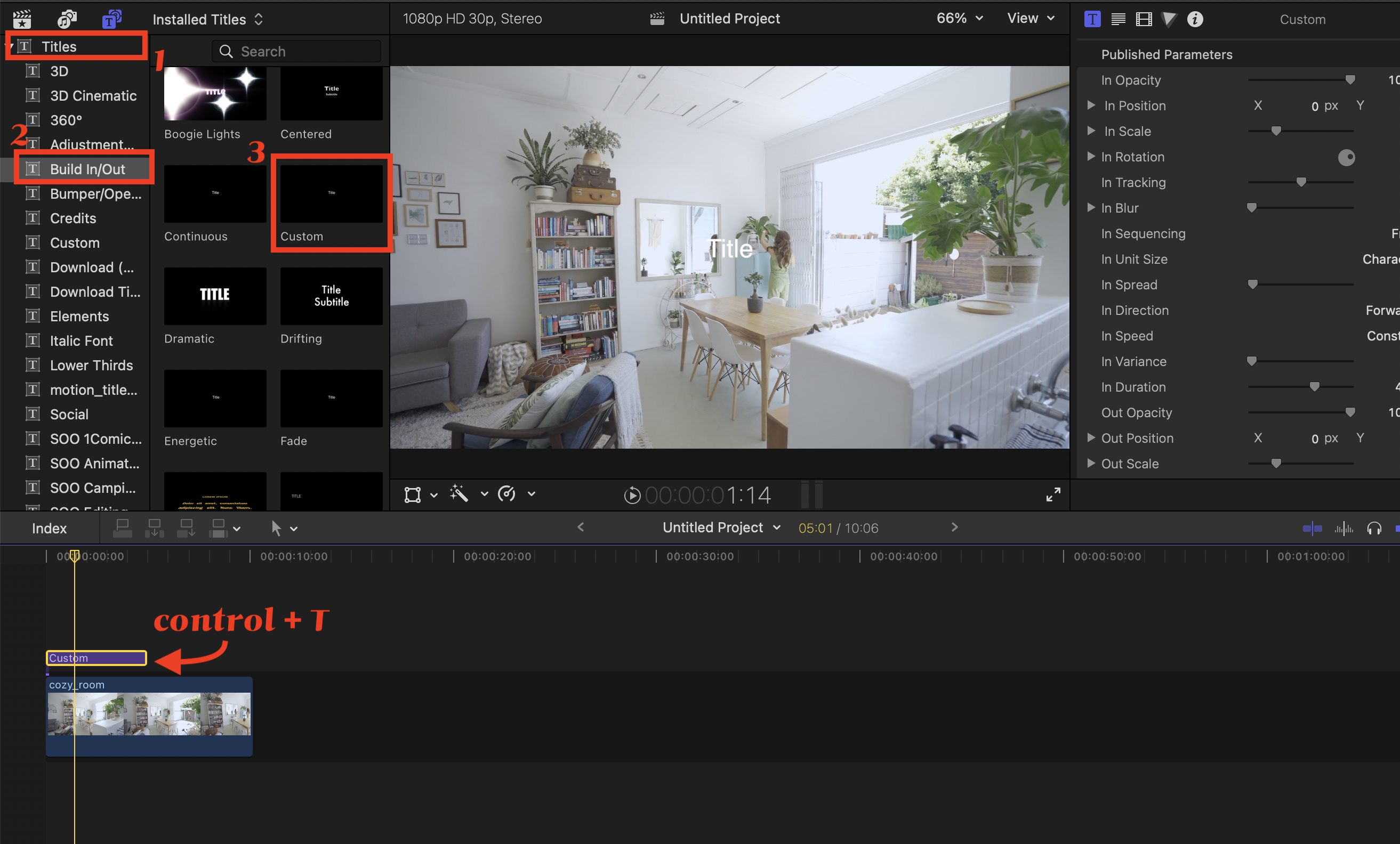
Task: Open Photos and Audio sidebar icon
Action: (67, 19)
